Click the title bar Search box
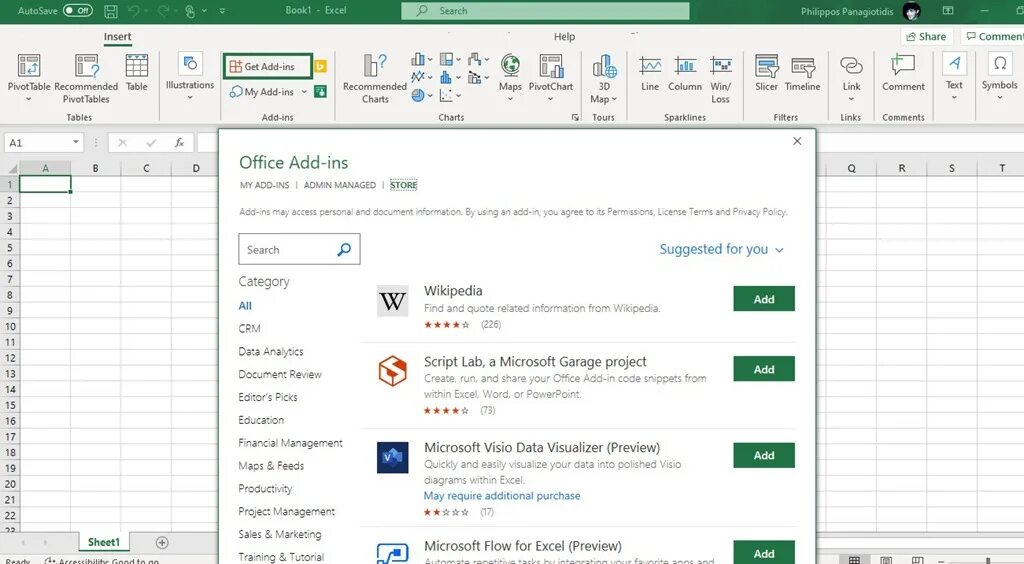The height and width of the screenshot is (564, 1024). pyautogui.click(x=545, y=10)
